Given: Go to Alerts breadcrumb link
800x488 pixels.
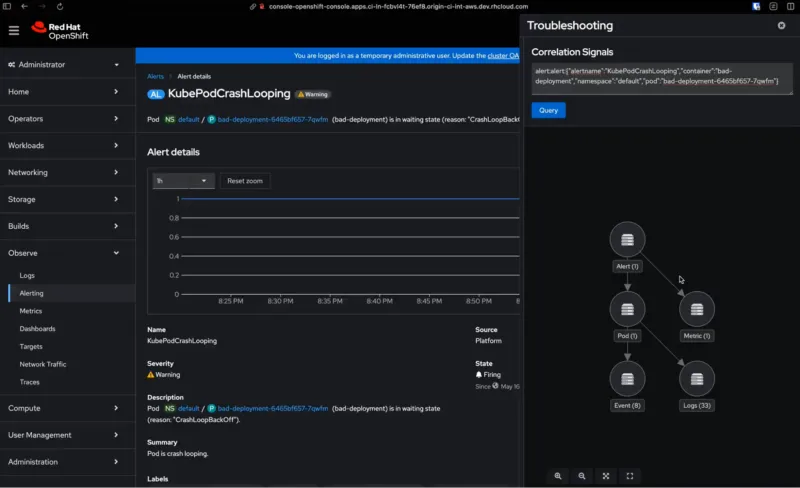Looking at the screenshot, I should [156, 77].
